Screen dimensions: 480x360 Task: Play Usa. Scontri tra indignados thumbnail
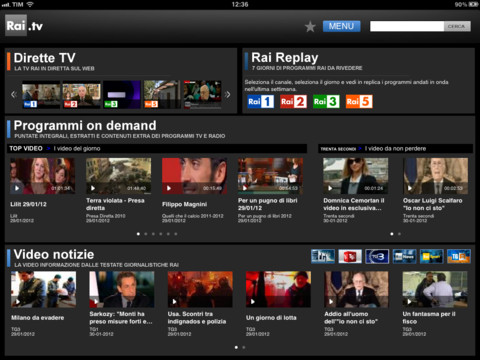click(200, 289)
